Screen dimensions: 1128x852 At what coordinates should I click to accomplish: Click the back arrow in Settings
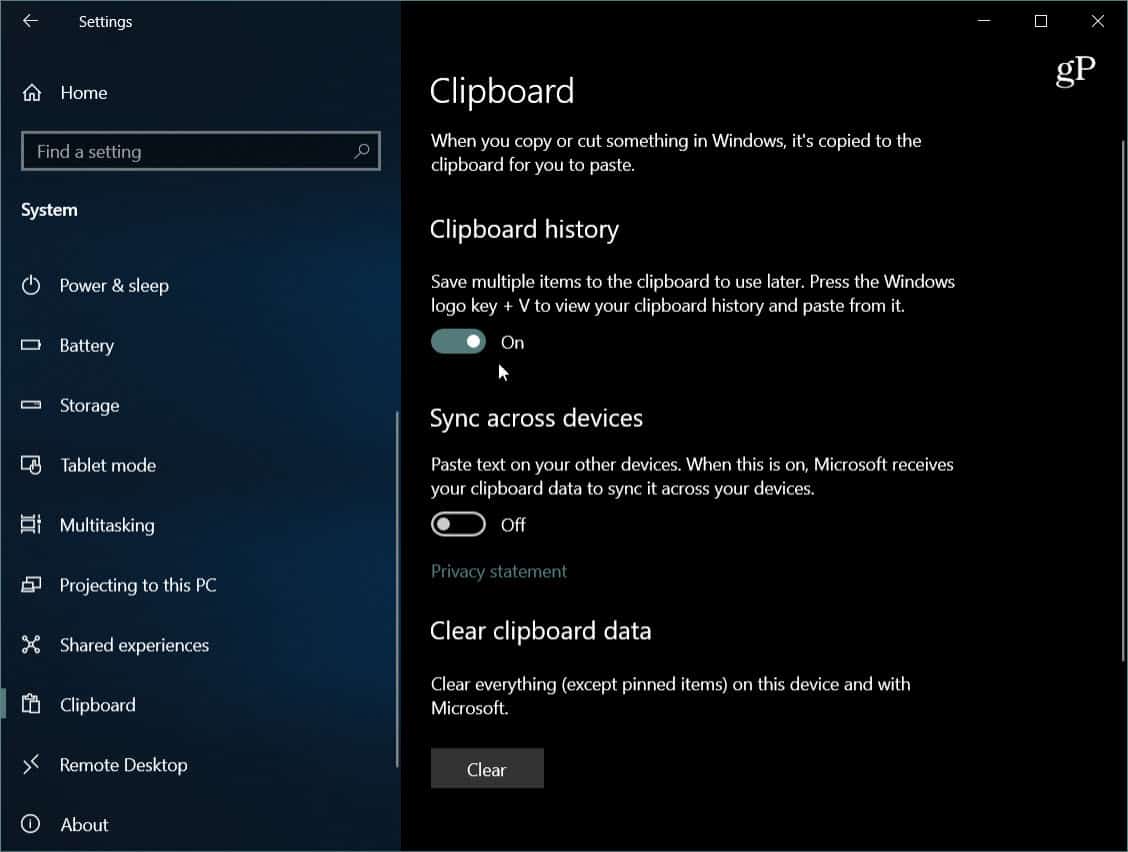click(30, 21)
